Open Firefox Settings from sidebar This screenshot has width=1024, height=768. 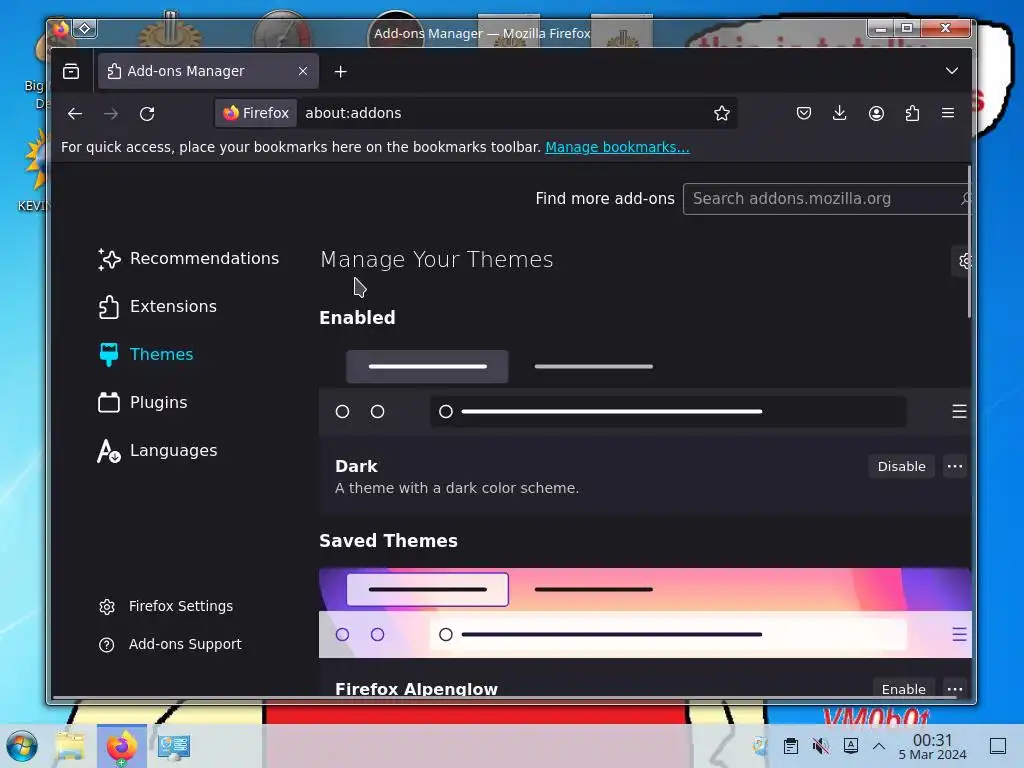(x=166, y=606)
